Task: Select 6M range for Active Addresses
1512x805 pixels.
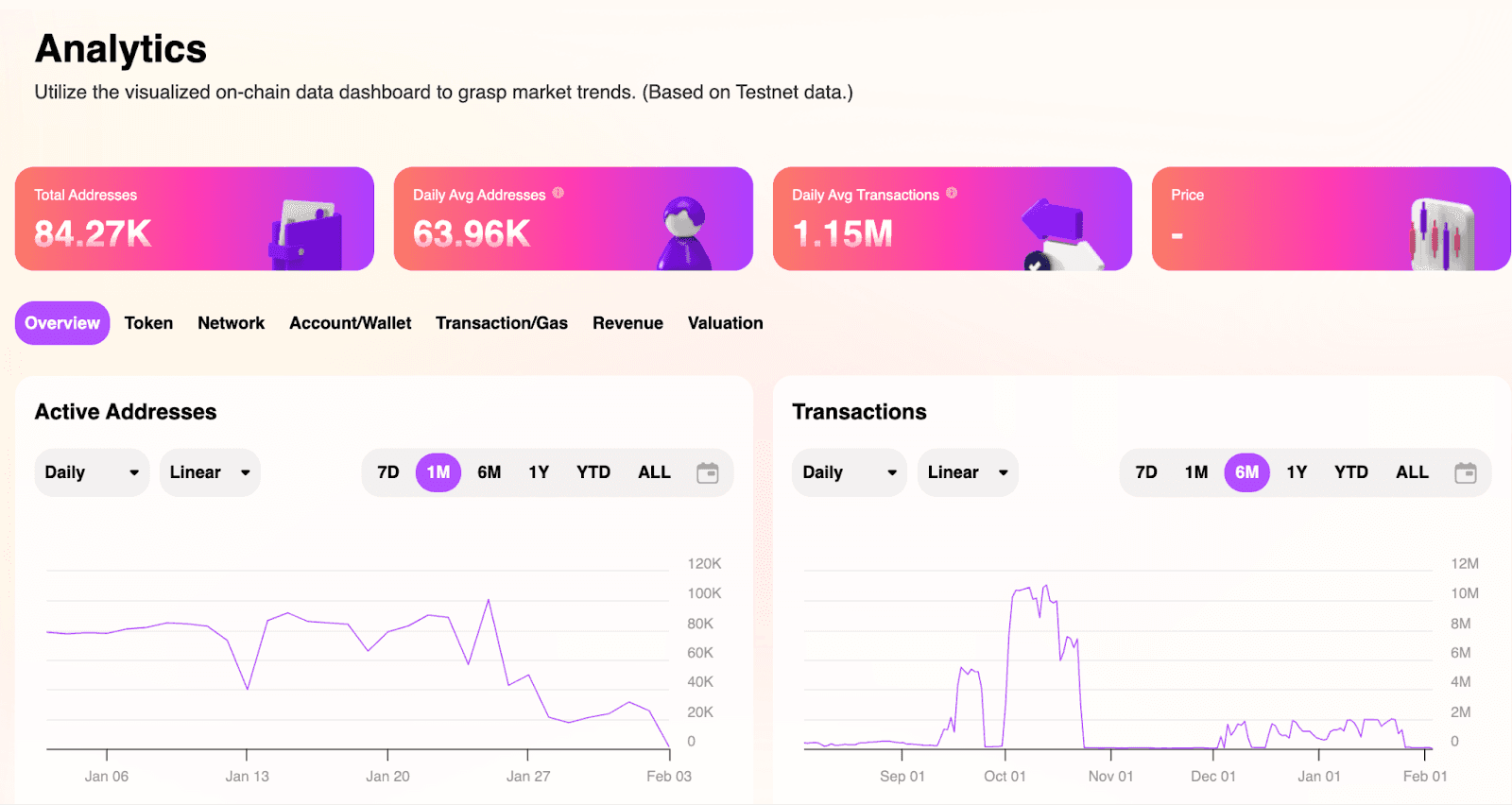Action: click(489, 472)
